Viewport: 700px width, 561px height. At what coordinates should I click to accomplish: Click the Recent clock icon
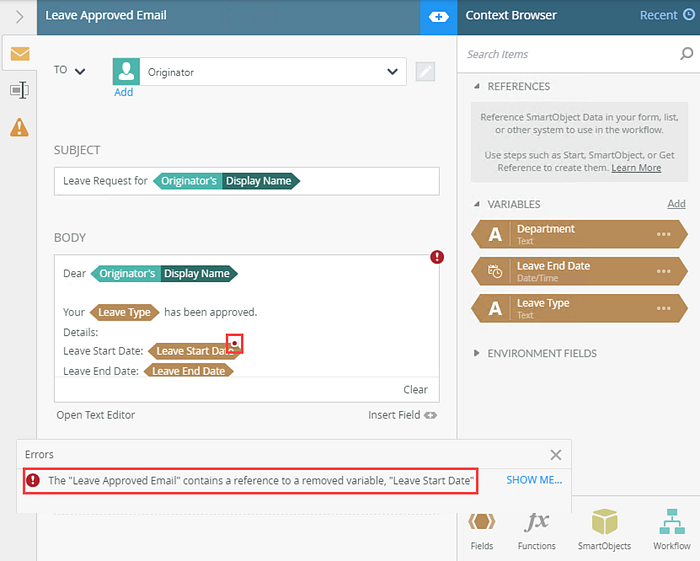pyautogui.click(x=689, y=15)
